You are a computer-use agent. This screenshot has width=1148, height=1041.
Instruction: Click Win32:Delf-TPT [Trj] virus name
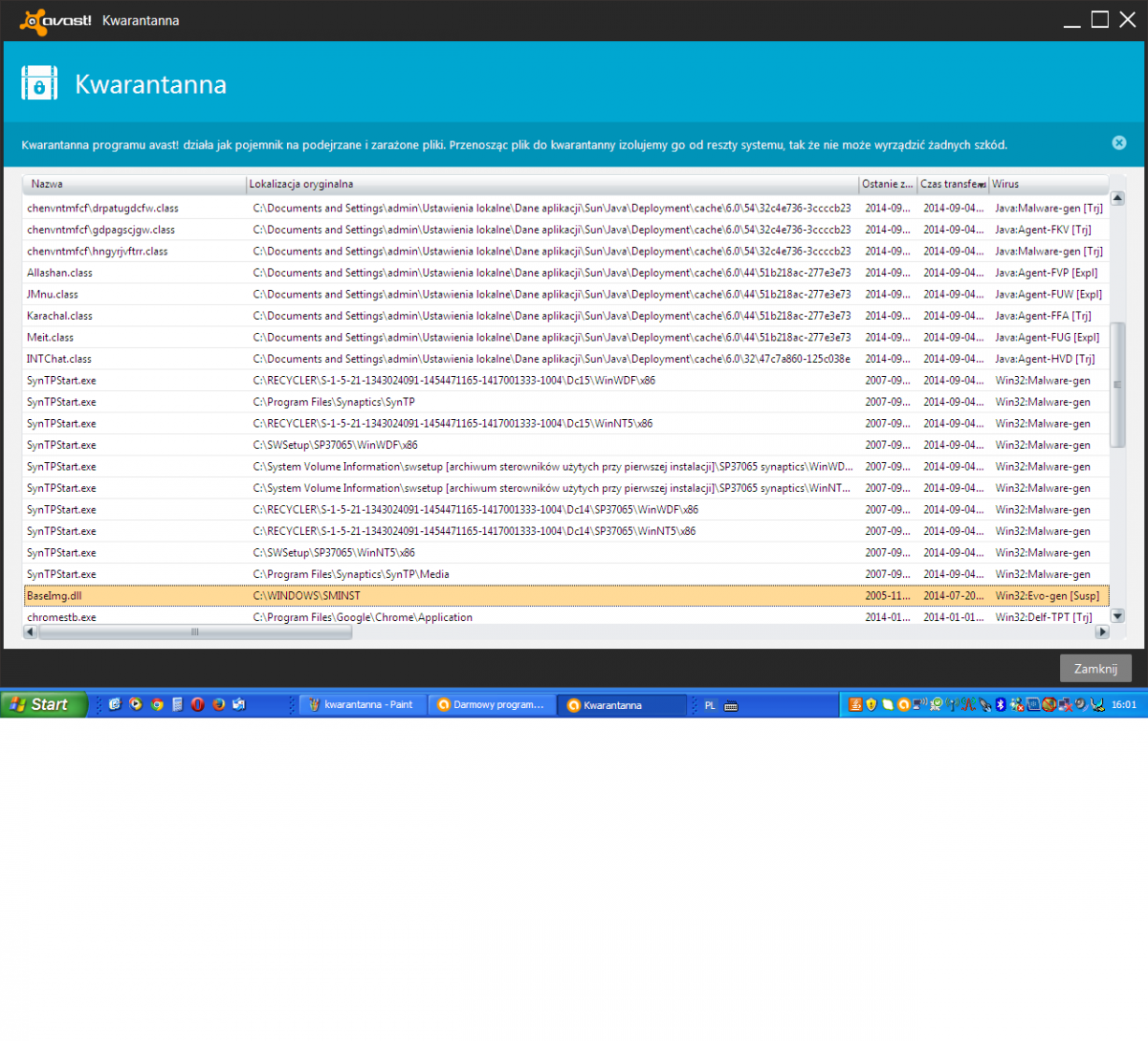click(1044, 617)
